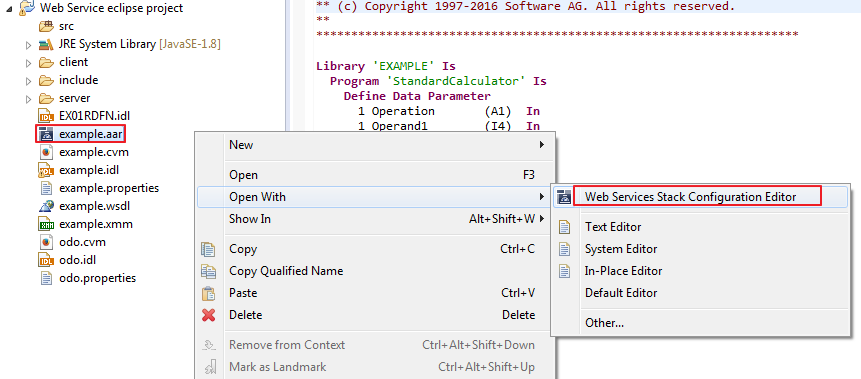Click the Copy icon in context menu

click(x=209, y=249)
